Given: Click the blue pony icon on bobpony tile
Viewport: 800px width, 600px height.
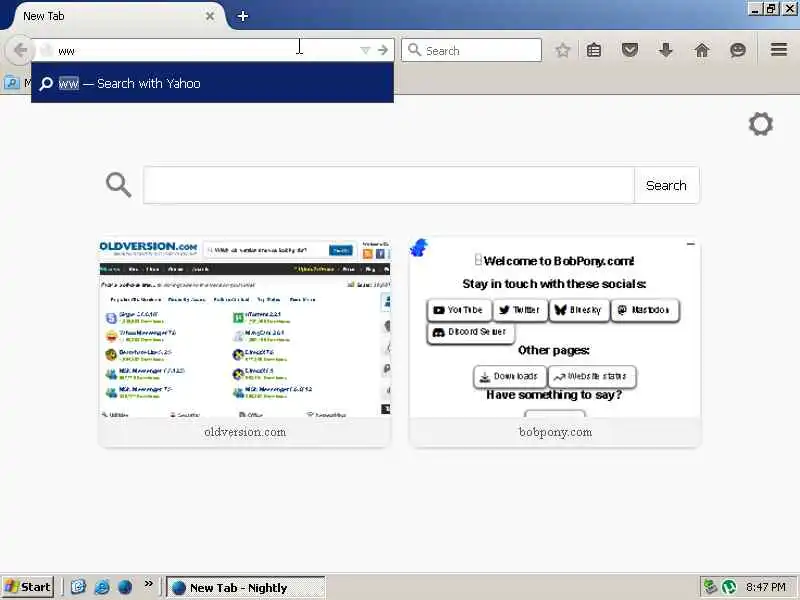Looking at the screenshot, I should [x=419, y=248].
